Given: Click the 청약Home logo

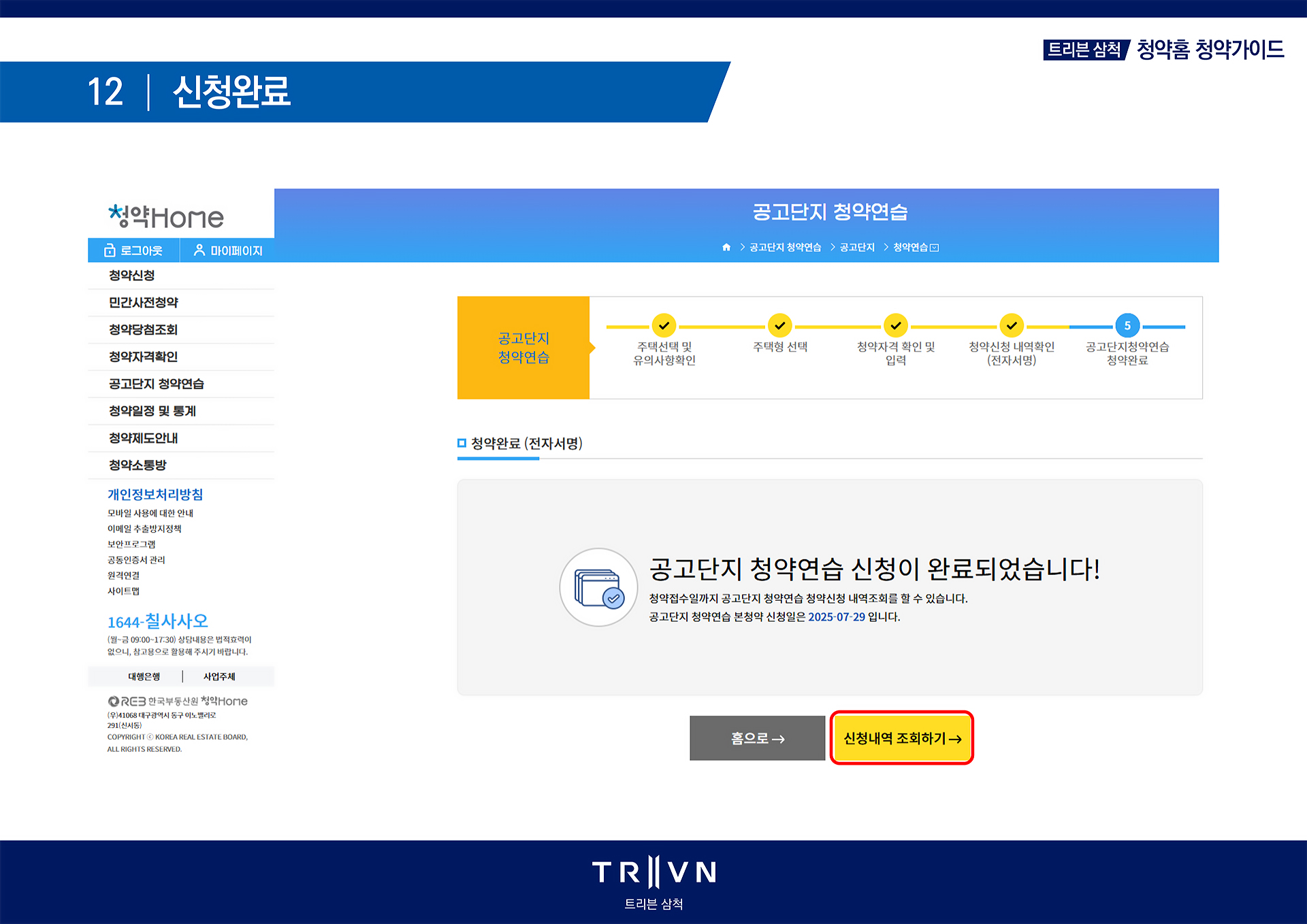Looking at the screenshot, I should click(x=165, y=216).
